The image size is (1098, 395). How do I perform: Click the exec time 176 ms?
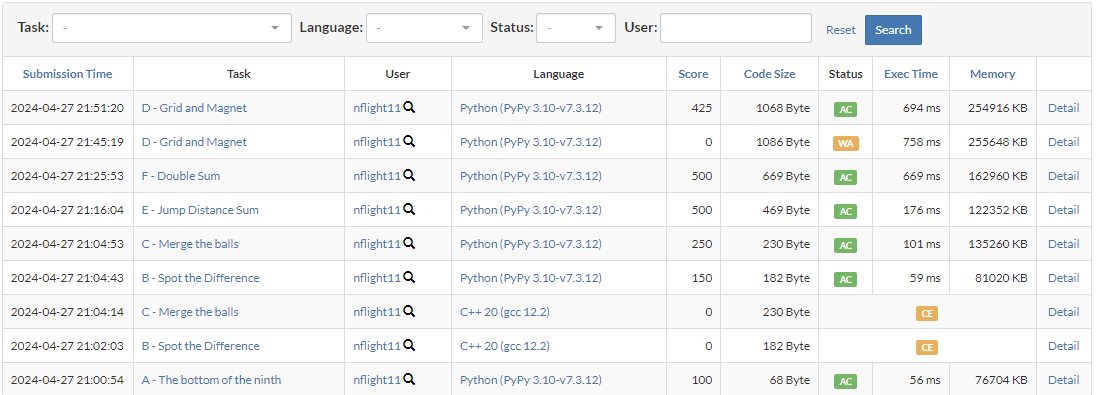(922, 209)
